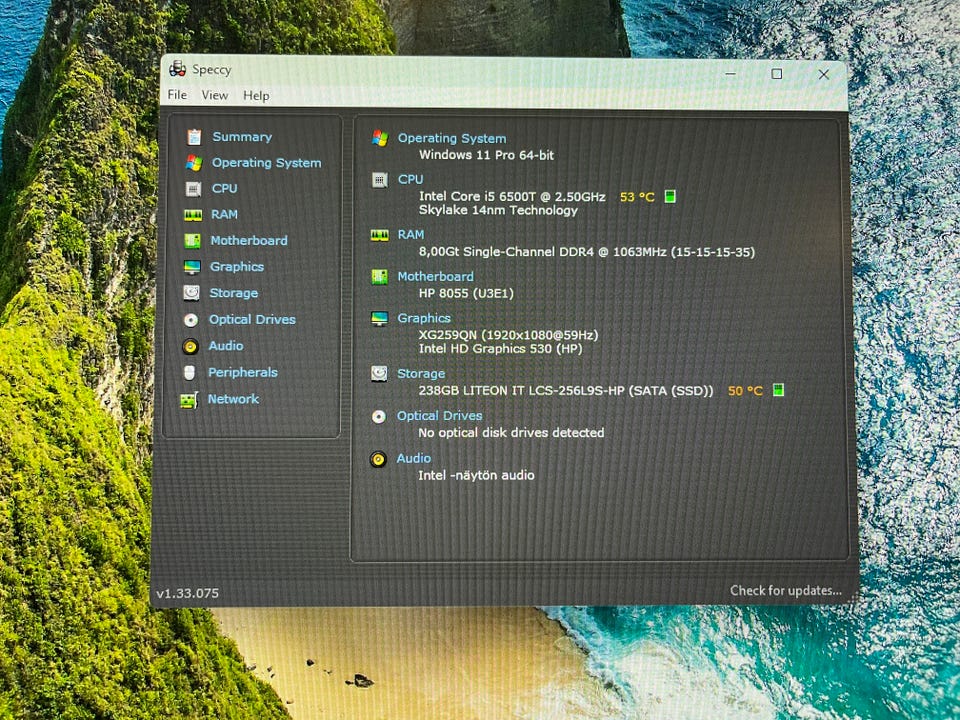Click 'Intel -näytön audio' text
Viewport: 960px width, 720px height.
476,475
